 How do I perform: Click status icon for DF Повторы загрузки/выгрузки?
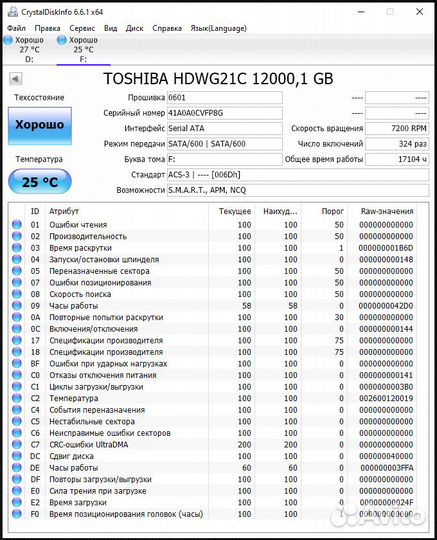(x=17, y=479)
